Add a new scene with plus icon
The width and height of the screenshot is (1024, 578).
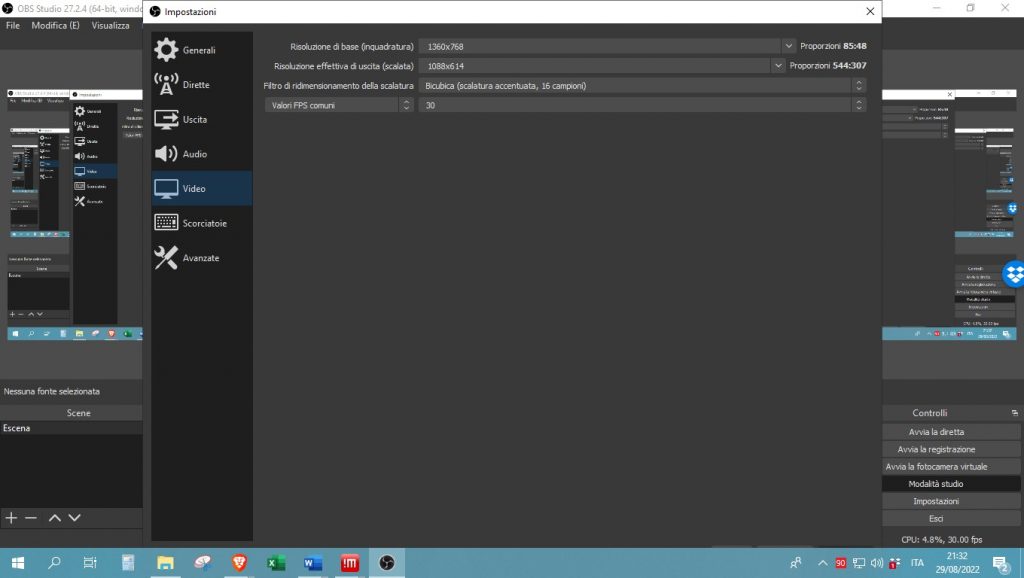[11, 518]
